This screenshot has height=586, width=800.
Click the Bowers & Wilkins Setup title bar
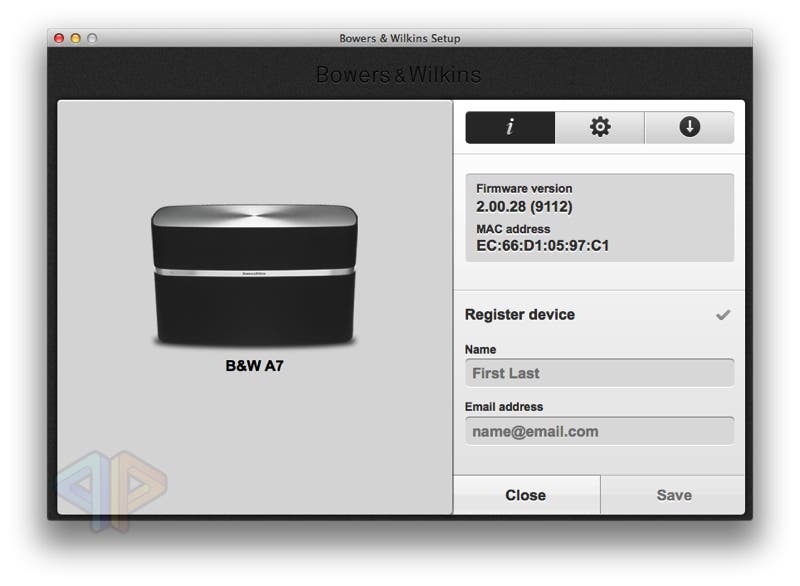click(399, 38)
